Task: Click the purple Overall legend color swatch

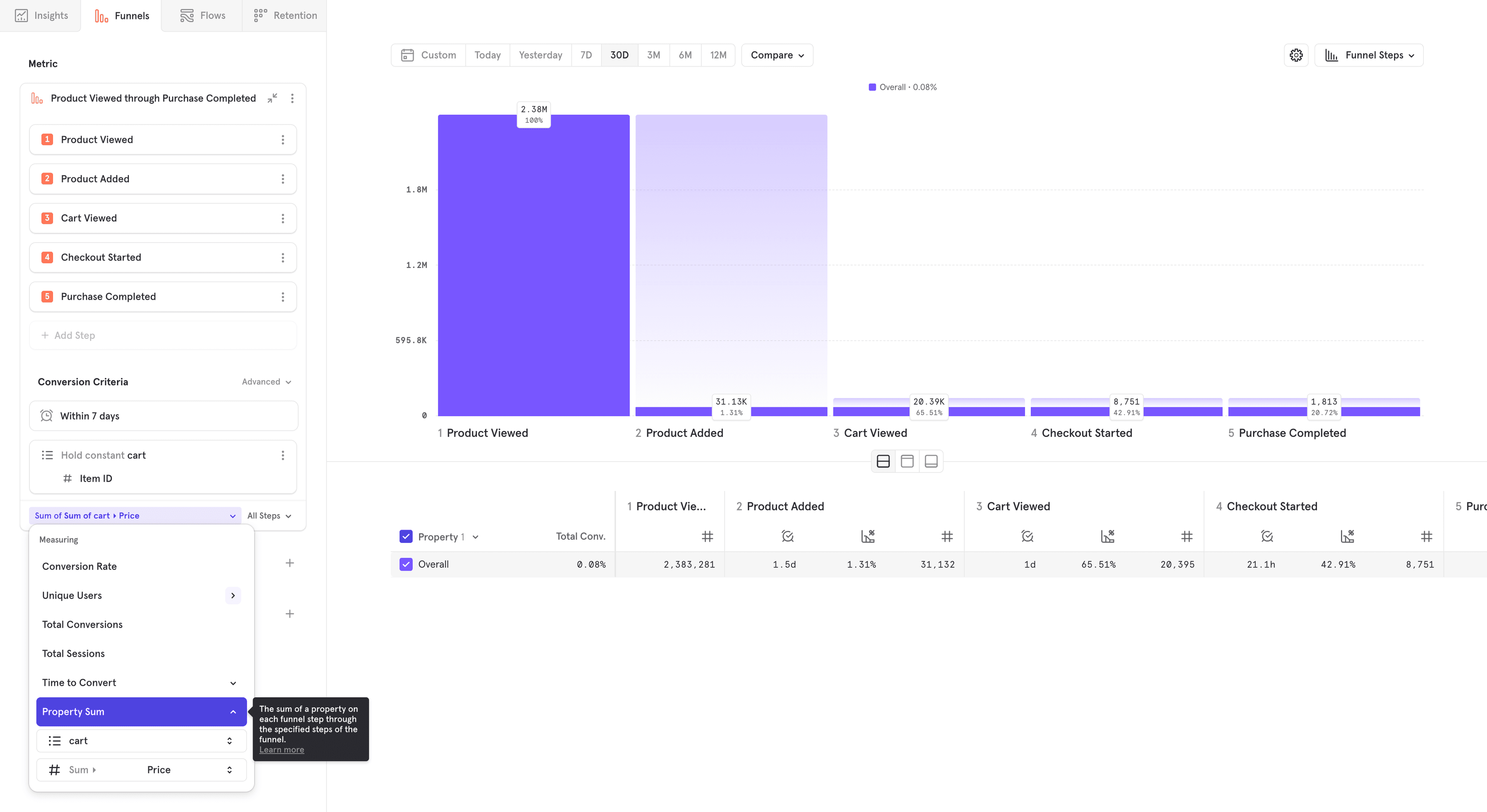Action: [872, 87]
